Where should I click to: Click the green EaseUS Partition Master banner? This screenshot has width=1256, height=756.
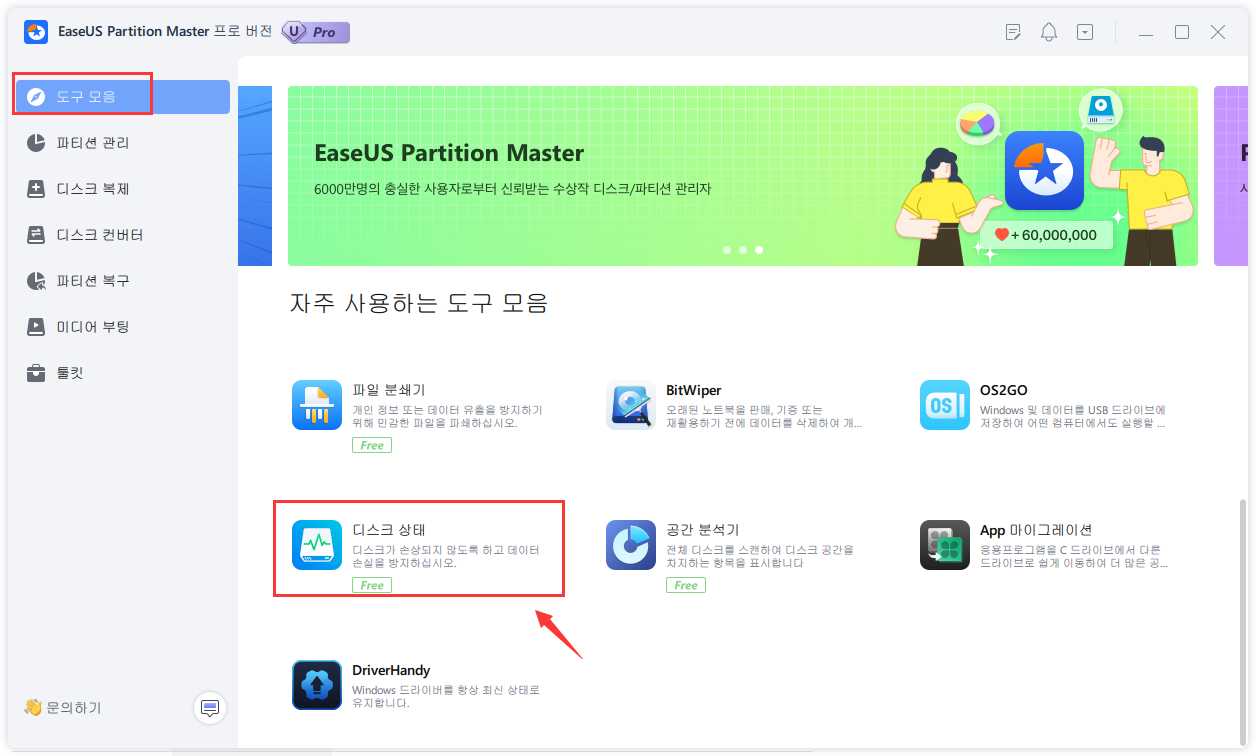tap(743, 176)
